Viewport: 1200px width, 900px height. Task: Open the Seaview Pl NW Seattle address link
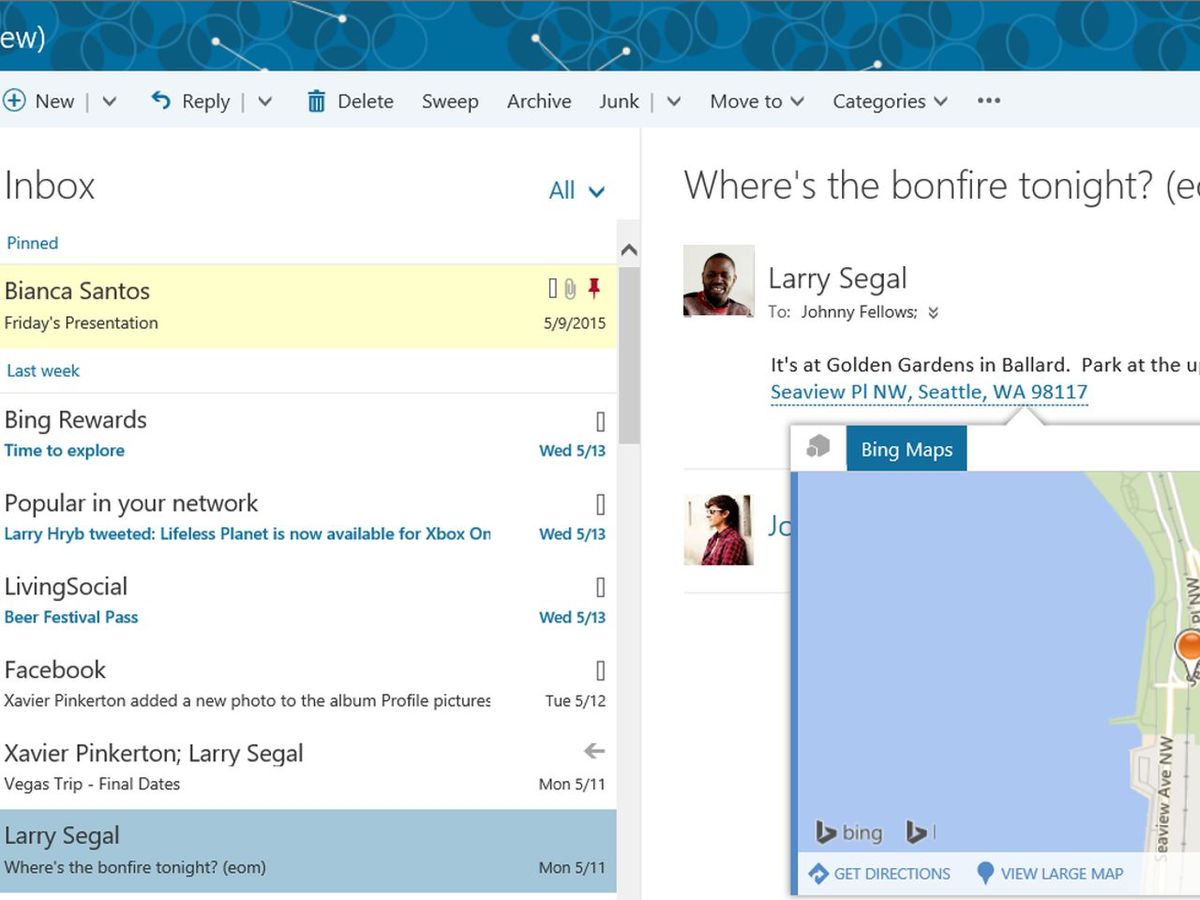(x=928, y=391)
